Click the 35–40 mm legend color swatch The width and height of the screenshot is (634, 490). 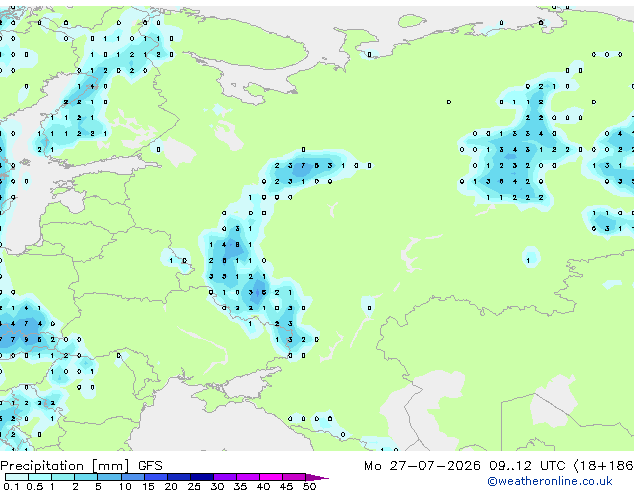[x=248, y=477]
